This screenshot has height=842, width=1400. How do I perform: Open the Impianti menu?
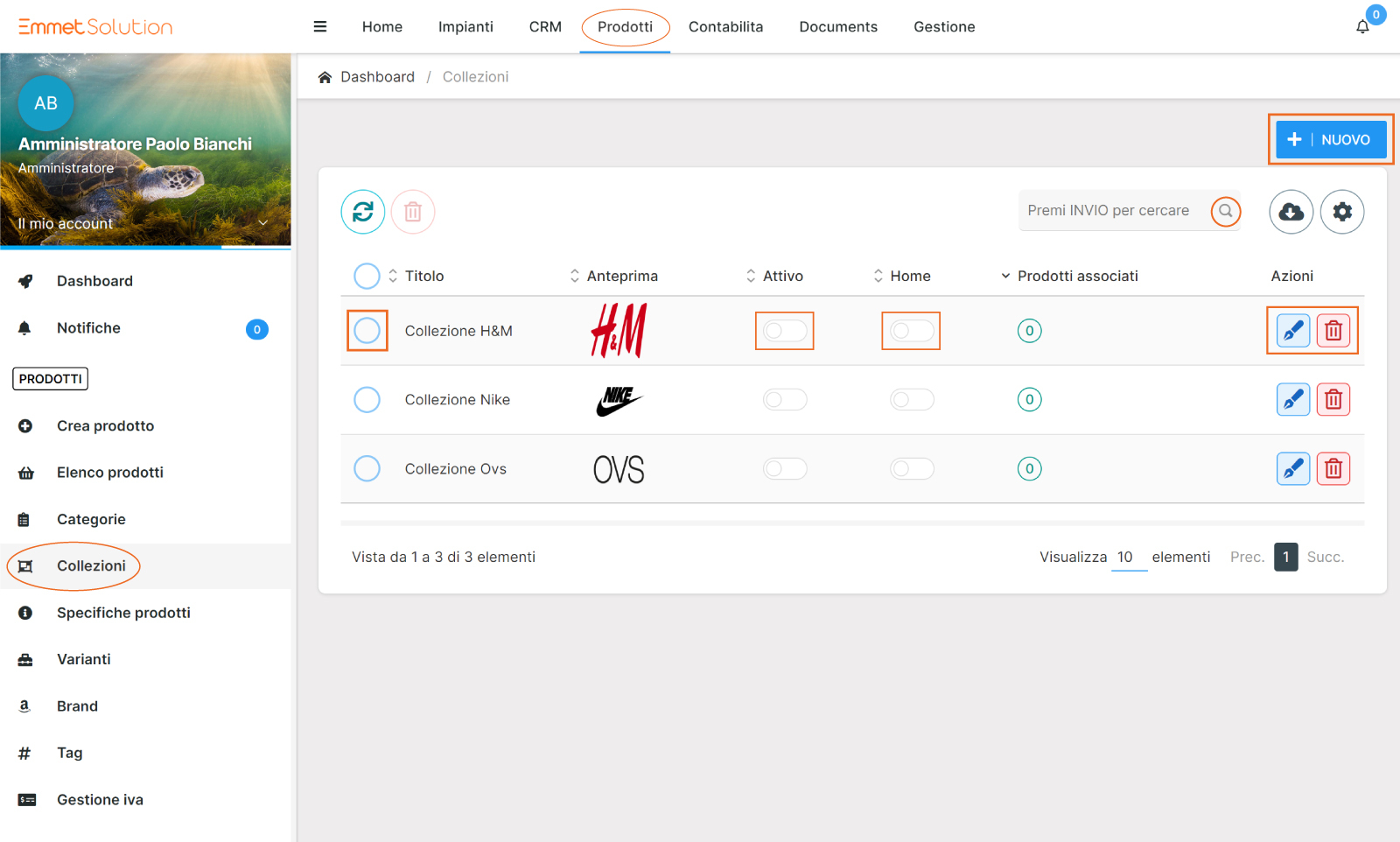(465, 27)
